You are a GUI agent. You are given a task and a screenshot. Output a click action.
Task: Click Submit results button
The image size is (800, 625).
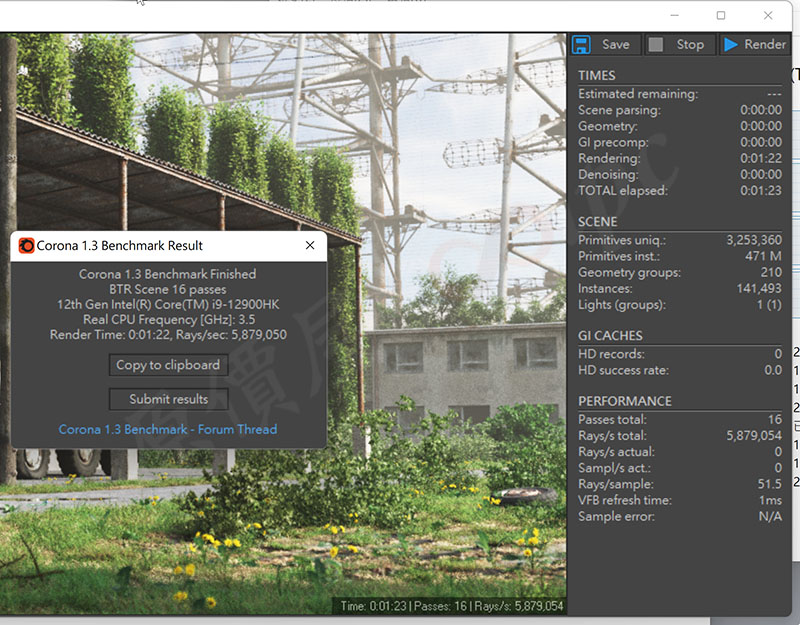(168, 399)
